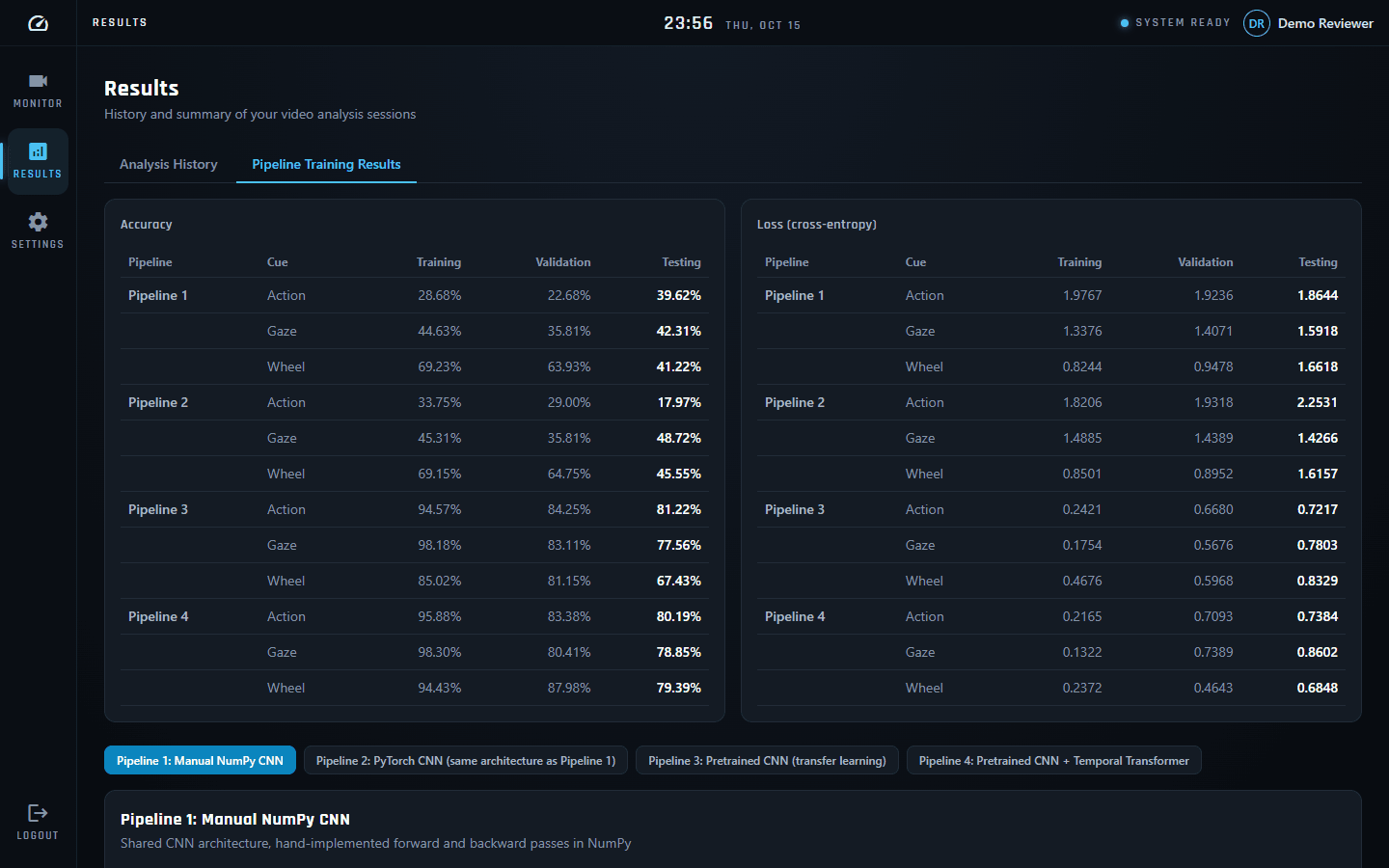Choose Pipeline 3: Pretrained CNN button

[x=767, y=760]
